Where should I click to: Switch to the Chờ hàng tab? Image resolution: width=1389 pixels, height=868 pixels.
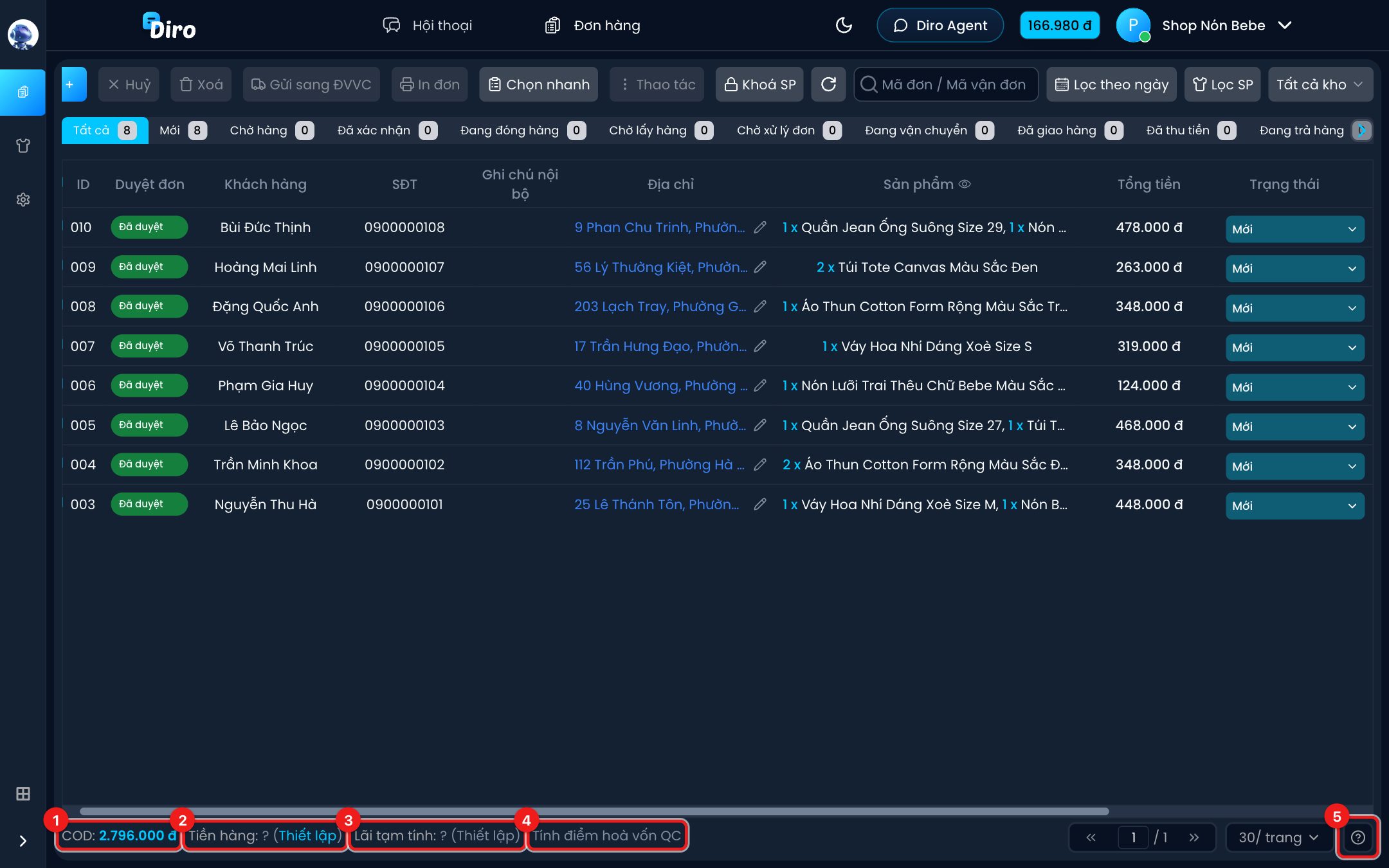pyautogui.click(x=271, y=131)
